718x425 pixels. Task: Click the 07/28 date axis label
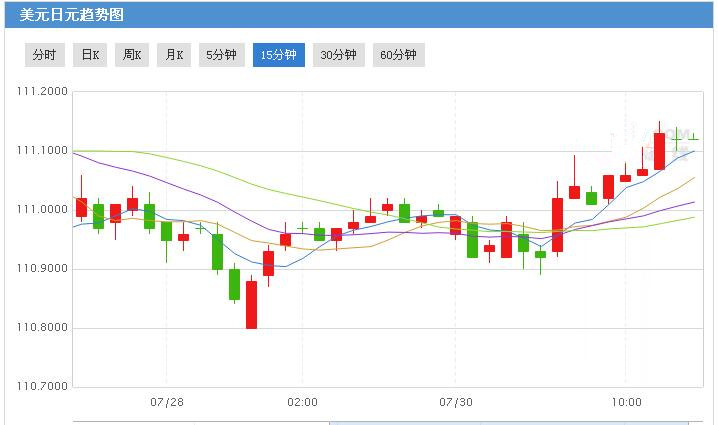click(x=167, y=402)
